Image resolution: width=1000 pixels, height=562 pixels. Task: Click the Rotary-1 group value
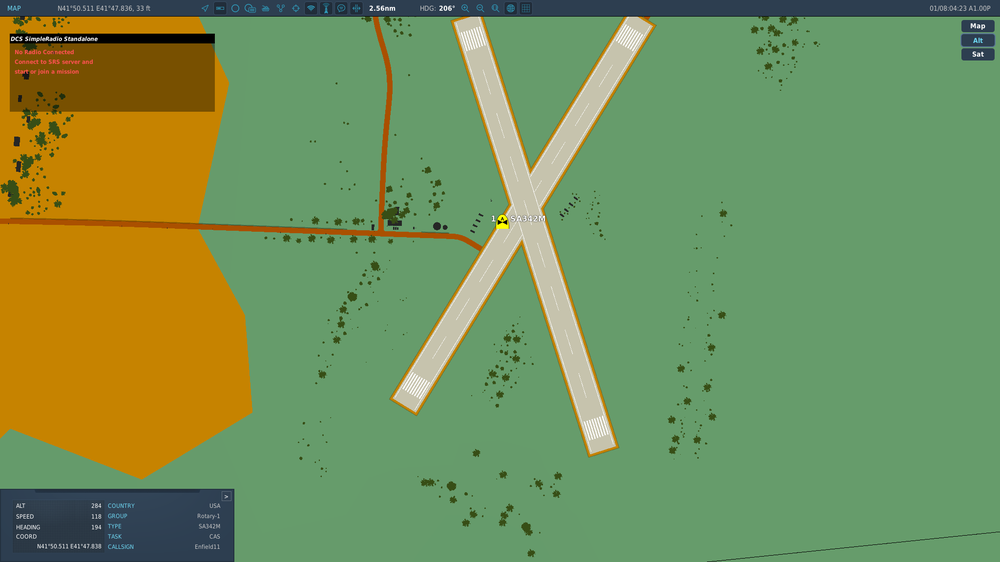209,516
